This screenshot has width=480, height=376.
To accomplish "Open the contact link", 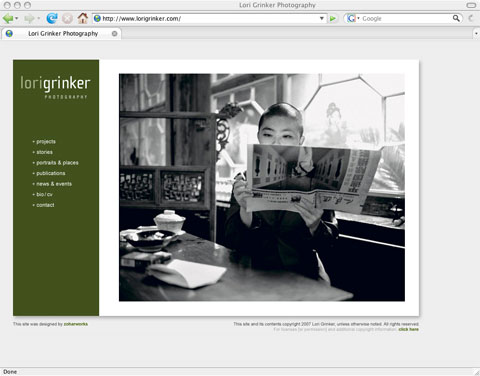I will click(x=45, y=205).
